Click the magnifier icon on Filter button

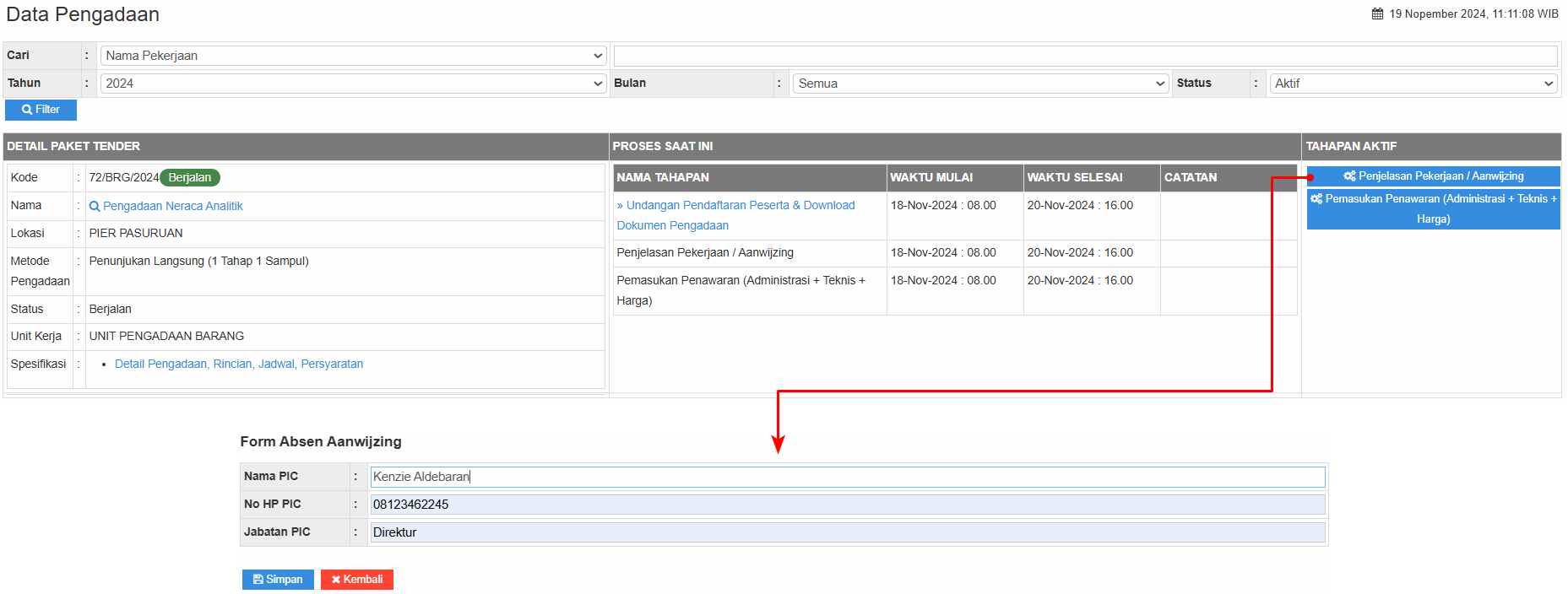[27, 110]
